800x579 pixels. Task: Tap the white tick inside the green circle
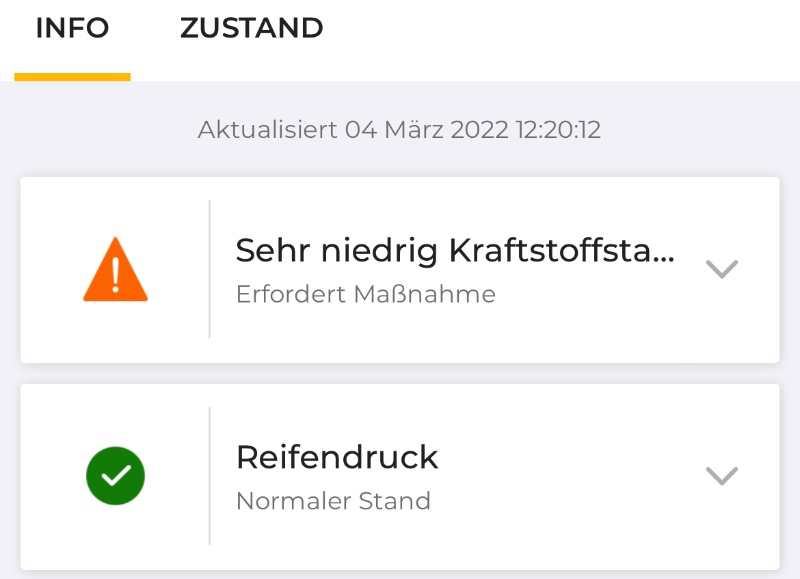(116, 476)
